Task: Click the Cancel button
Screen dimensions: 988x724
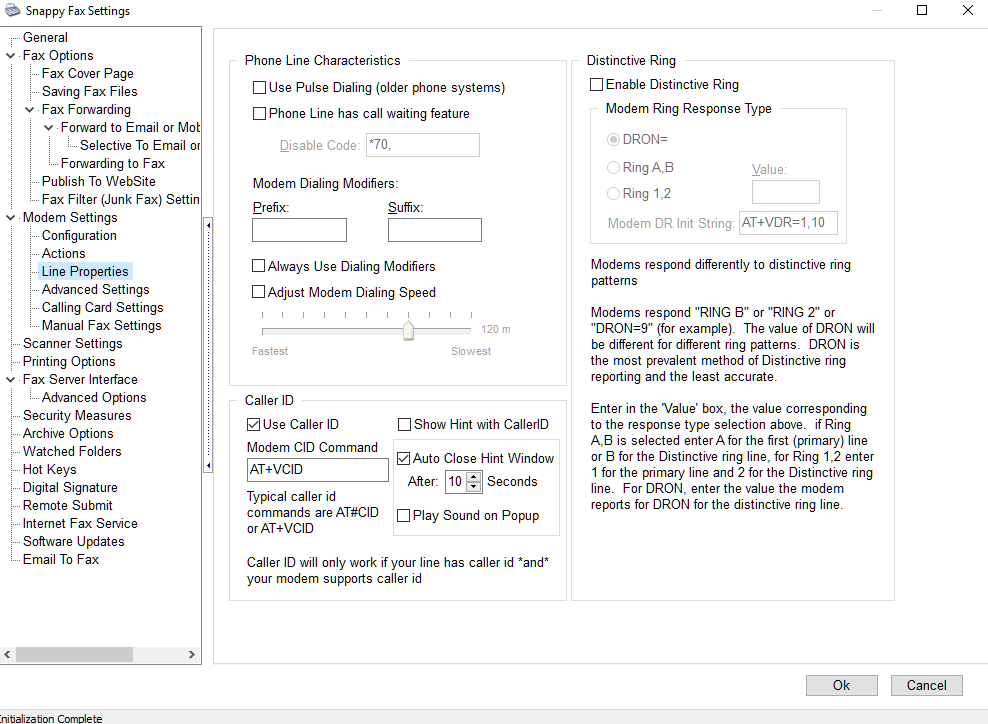Action: [926, 686]
